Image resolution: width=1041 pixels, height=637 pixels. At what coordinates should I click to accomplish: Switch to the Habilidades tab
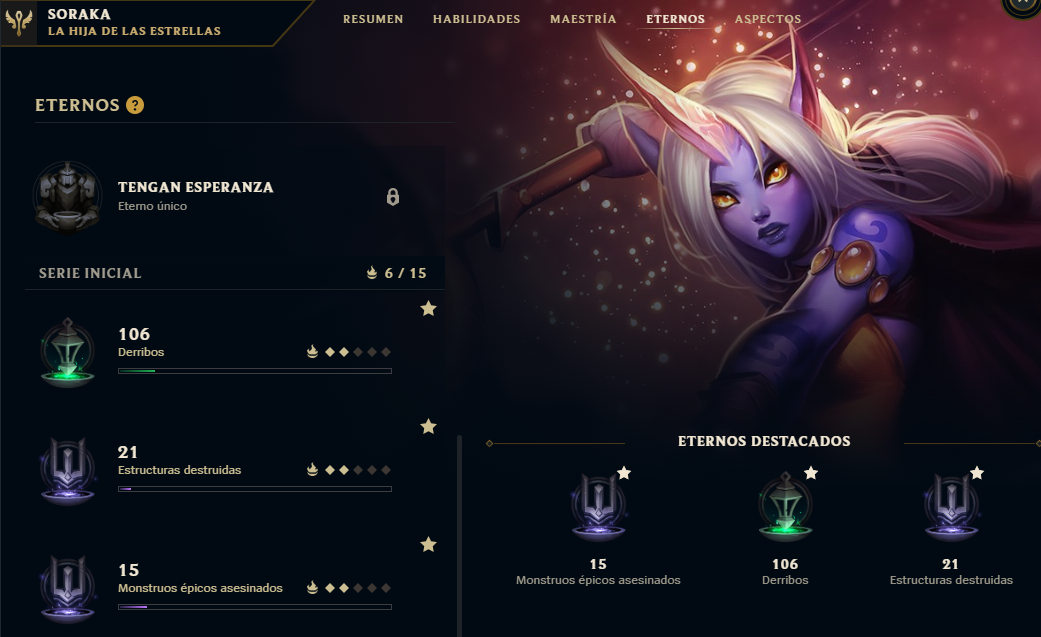[477, 19]
